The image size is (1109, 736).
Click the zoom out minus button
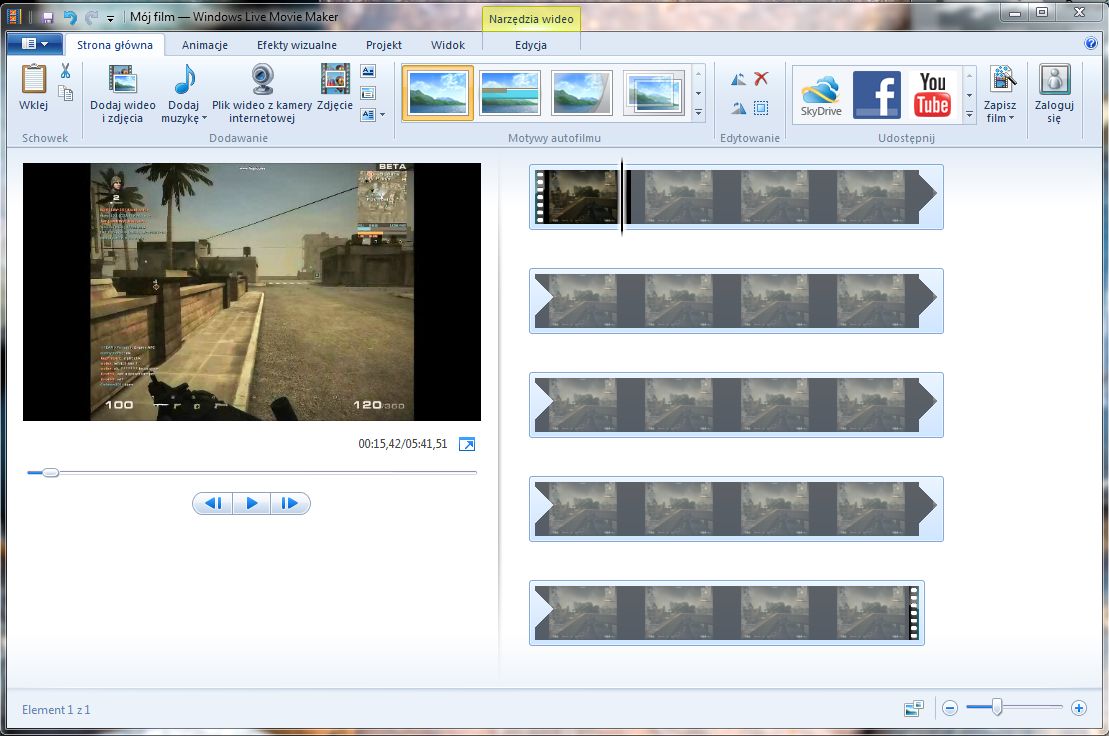(x=950, y=708)
